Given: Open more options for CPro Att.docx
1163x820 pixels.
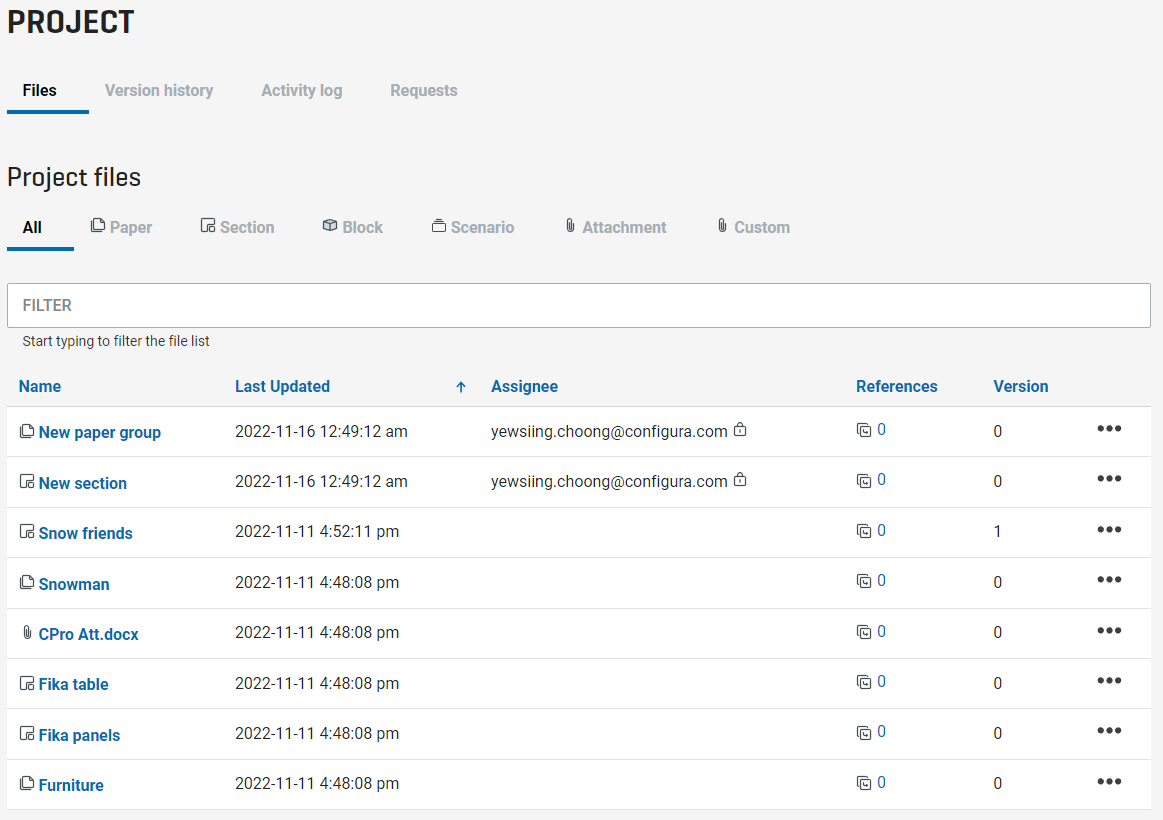Looking at the screenshot, I should pos(1109,630).
